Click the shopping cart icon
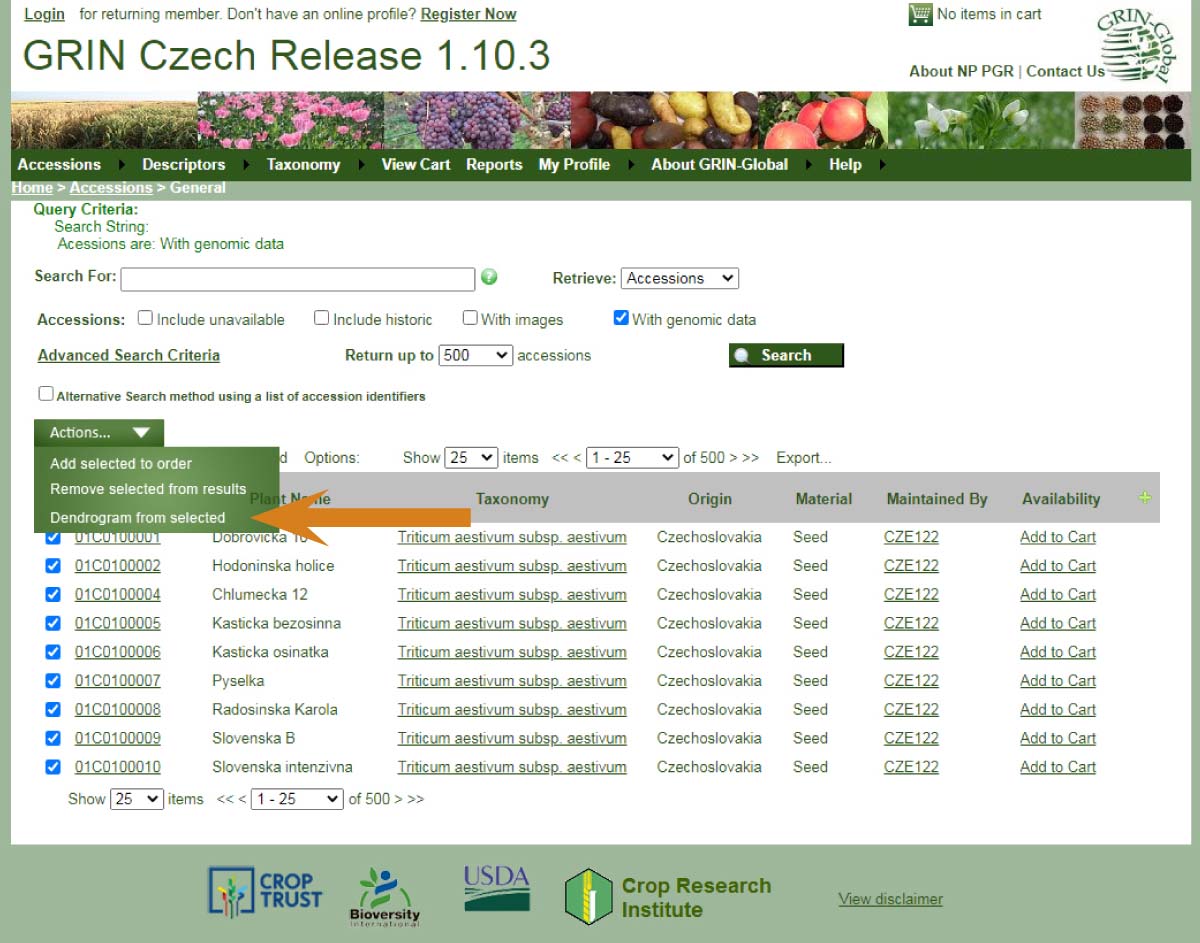 [920, 14]
